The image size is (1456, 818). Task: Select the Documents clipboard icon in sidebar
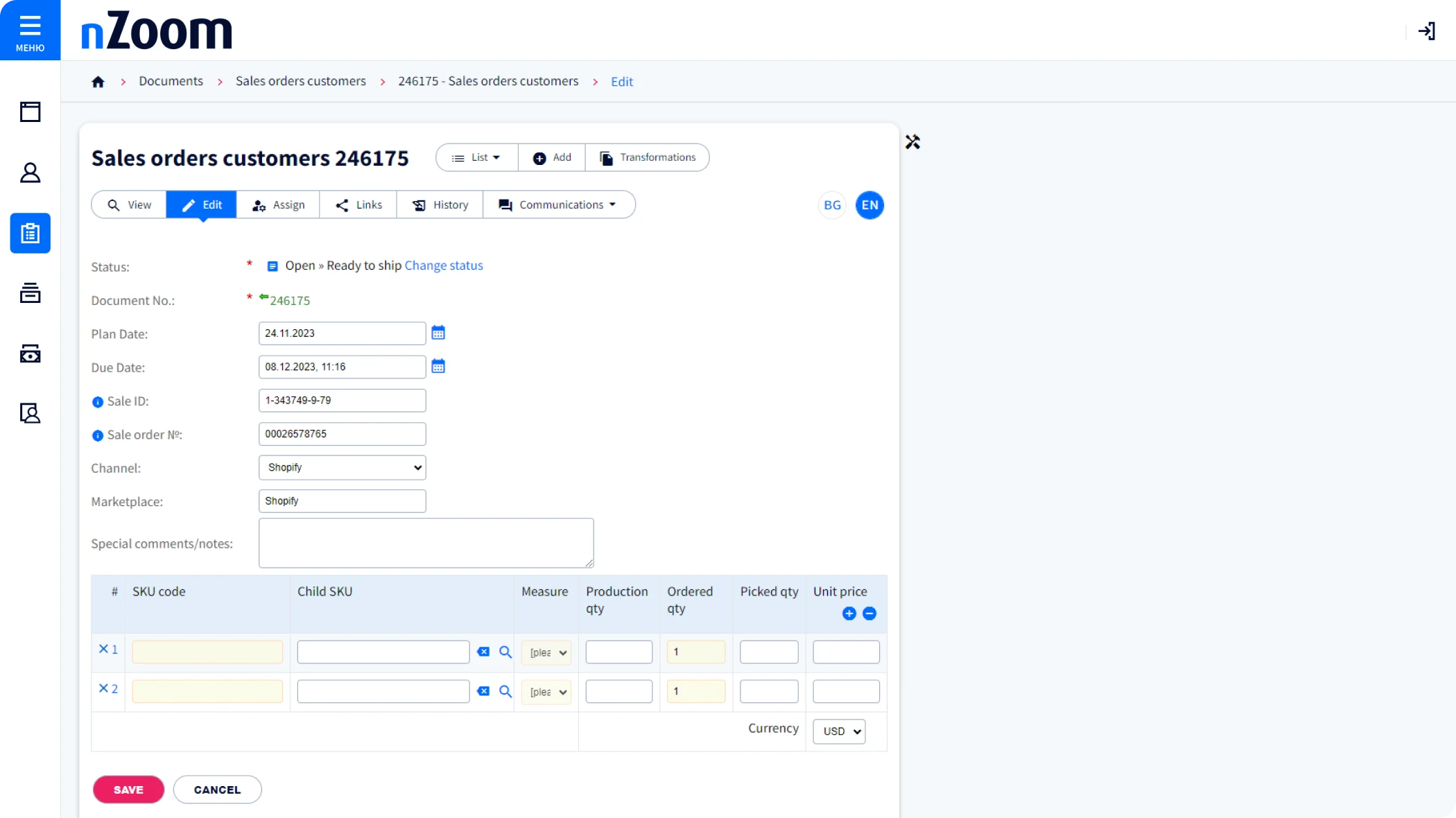point(31,234)
